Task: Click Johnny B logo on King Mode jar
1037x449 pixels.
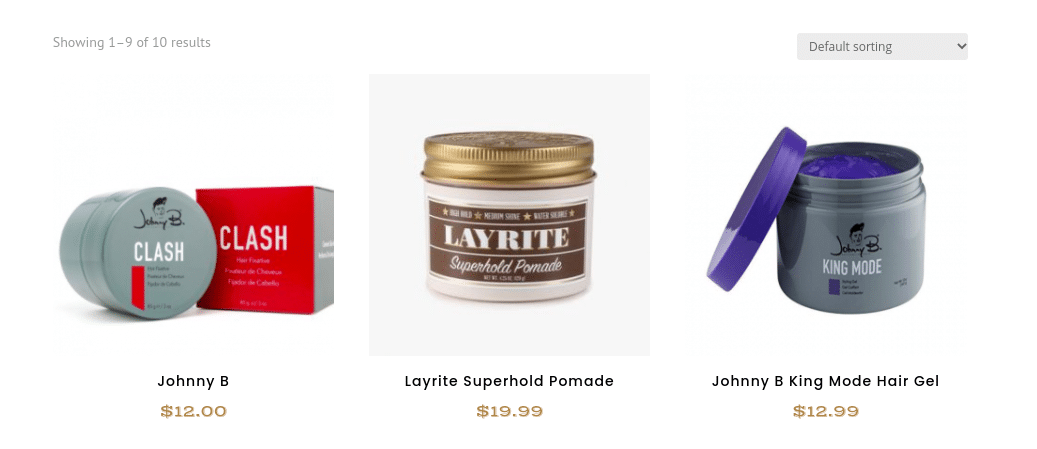Action: tap(854, 241)
